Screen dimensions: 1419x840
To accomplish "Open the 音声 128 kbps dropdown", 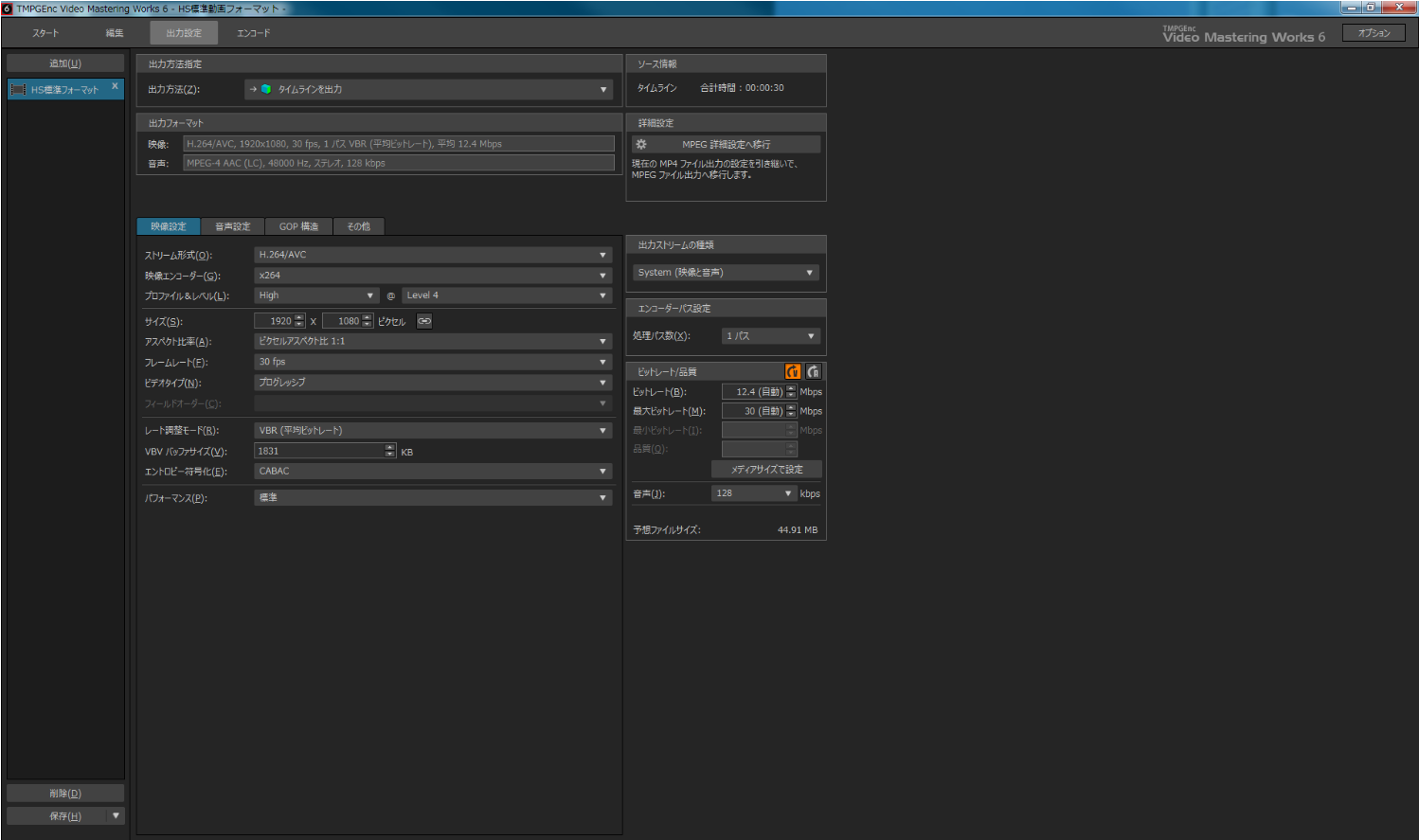I will (x=754, y=493).
